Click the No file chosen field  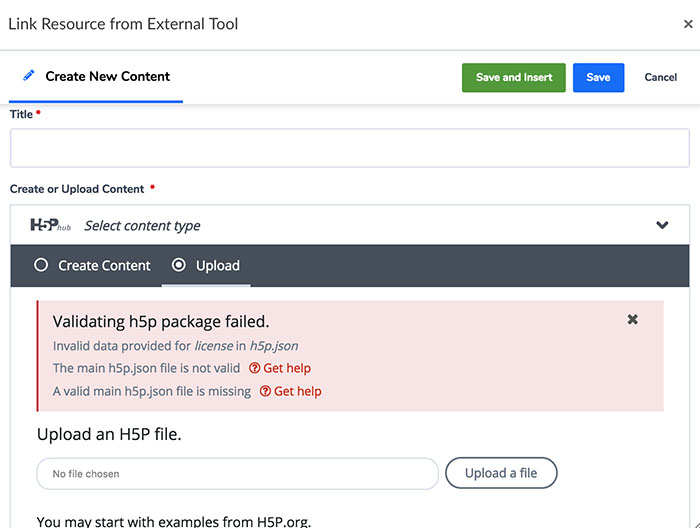(x=238, y=474)
